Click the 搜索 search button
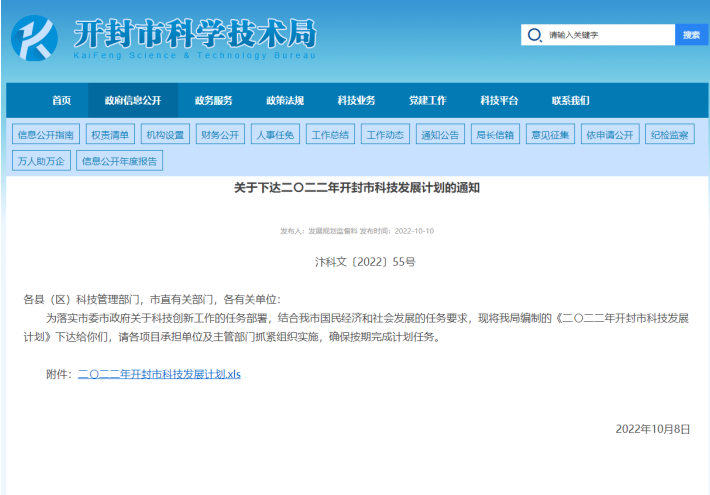Viewport: 710px width, 495px height. 691,35
